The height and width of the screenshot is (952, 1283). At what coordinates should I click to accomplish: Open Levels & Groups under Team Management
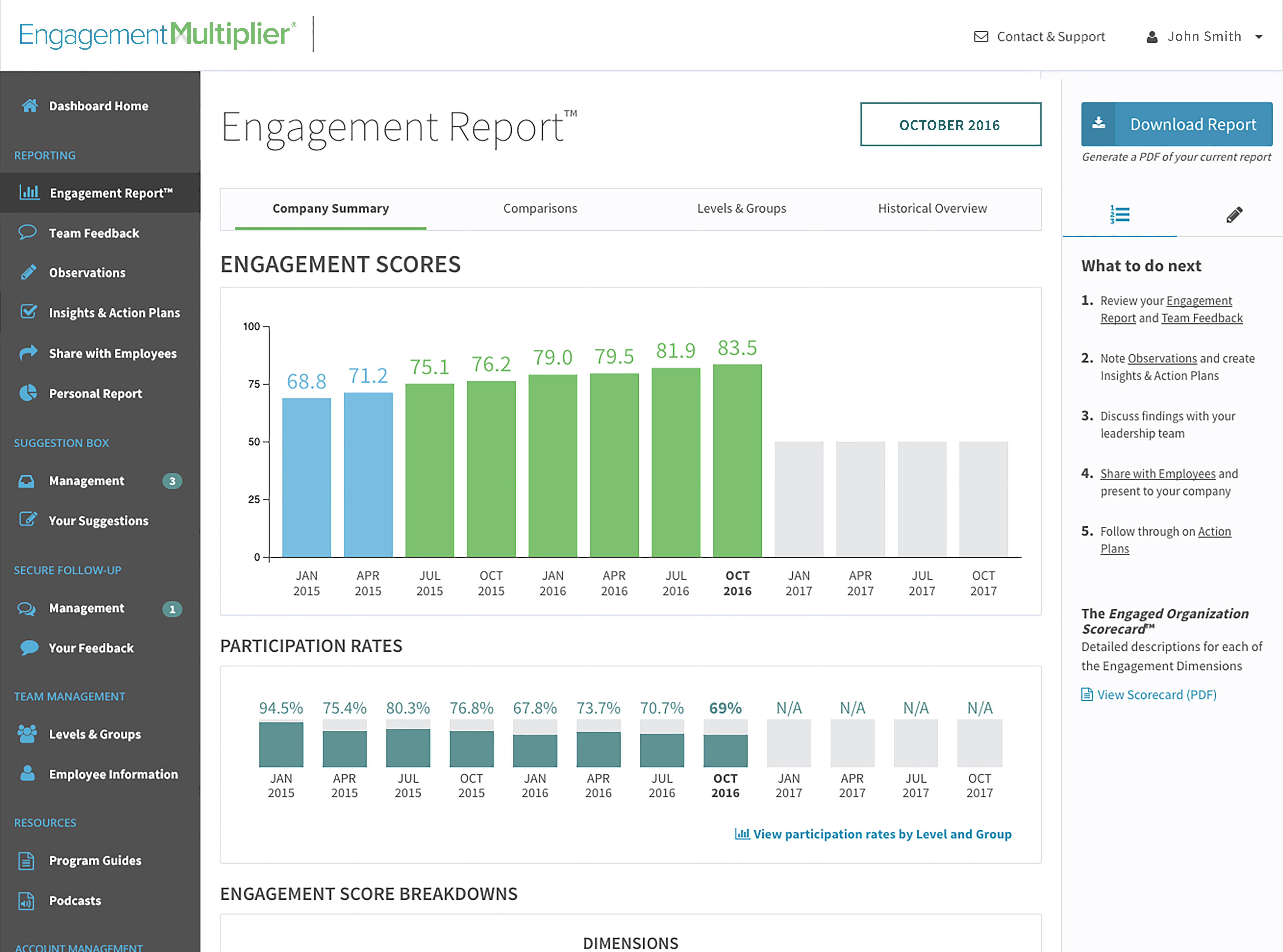coord(94,734)
